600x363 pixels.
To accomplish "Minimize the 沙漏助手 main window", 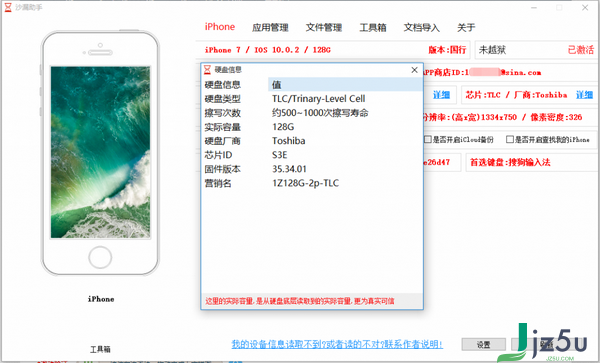I will coord(534,7).
